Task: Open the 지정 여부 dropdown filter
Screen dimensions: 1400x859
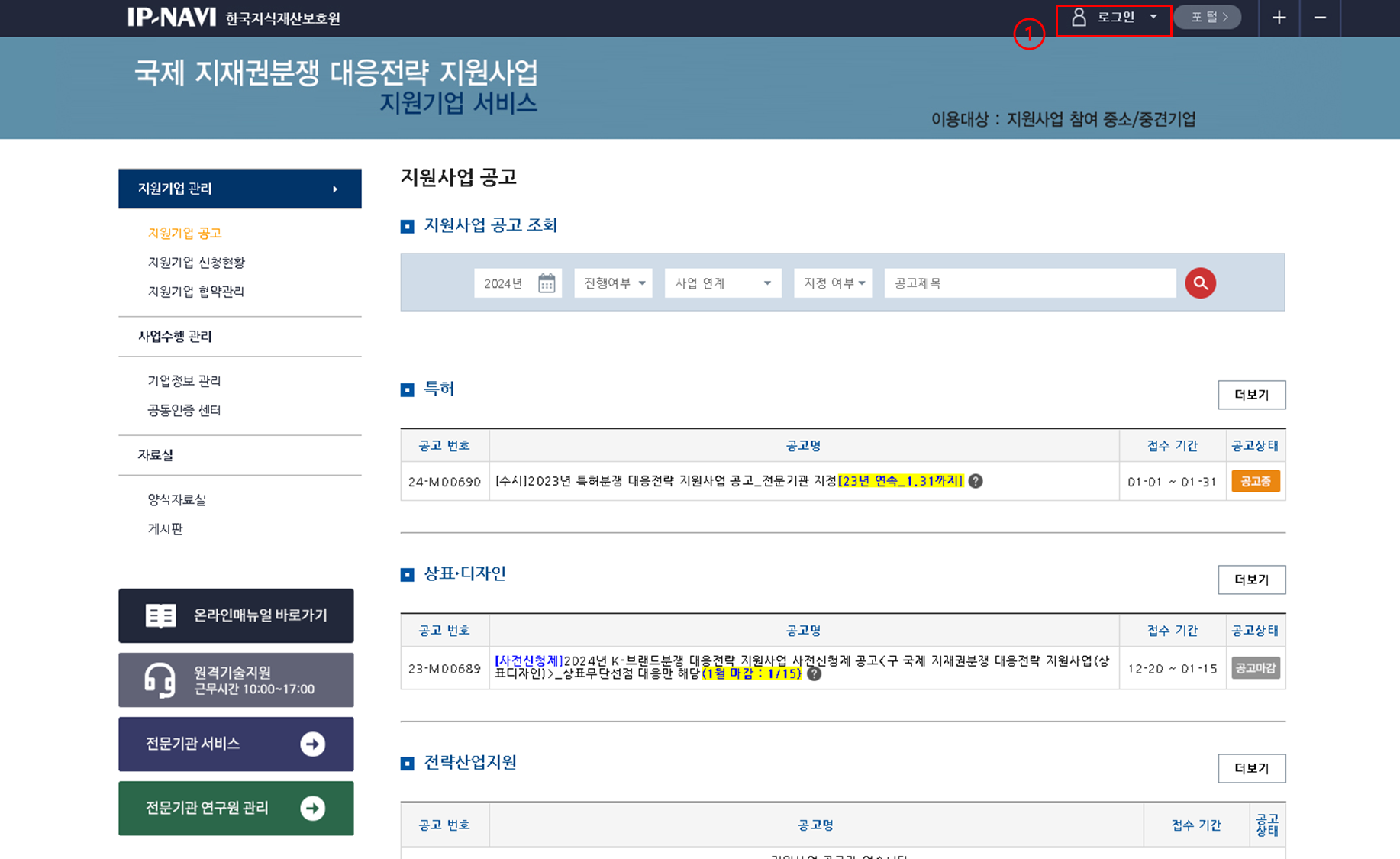Action: [x=833, y=283]
